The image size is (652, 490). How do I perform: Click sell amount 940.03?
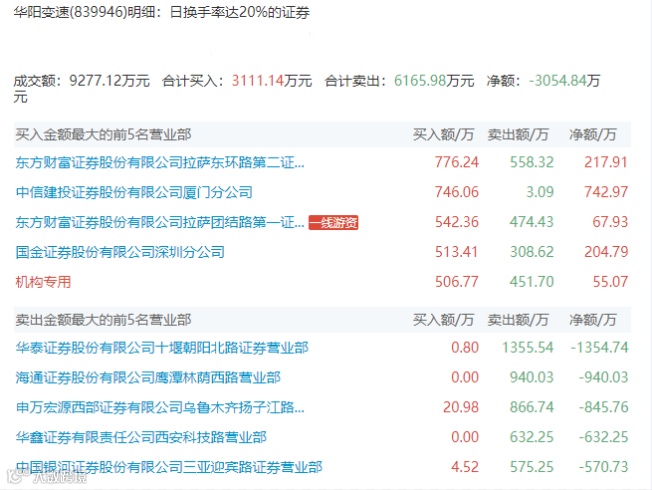click(532, 378)
